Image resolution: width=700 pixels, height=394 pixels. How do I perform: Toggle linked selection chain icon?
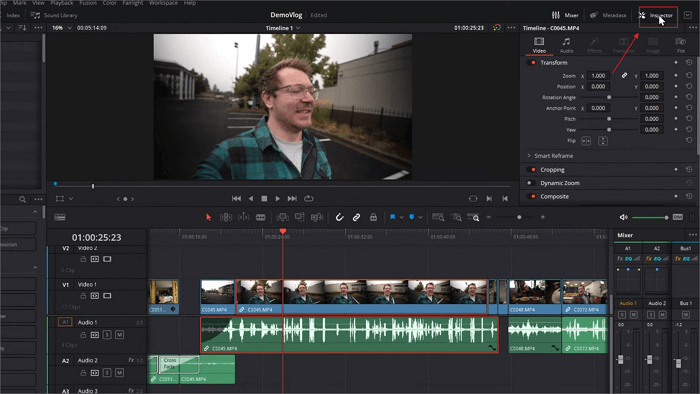point(356,217)
